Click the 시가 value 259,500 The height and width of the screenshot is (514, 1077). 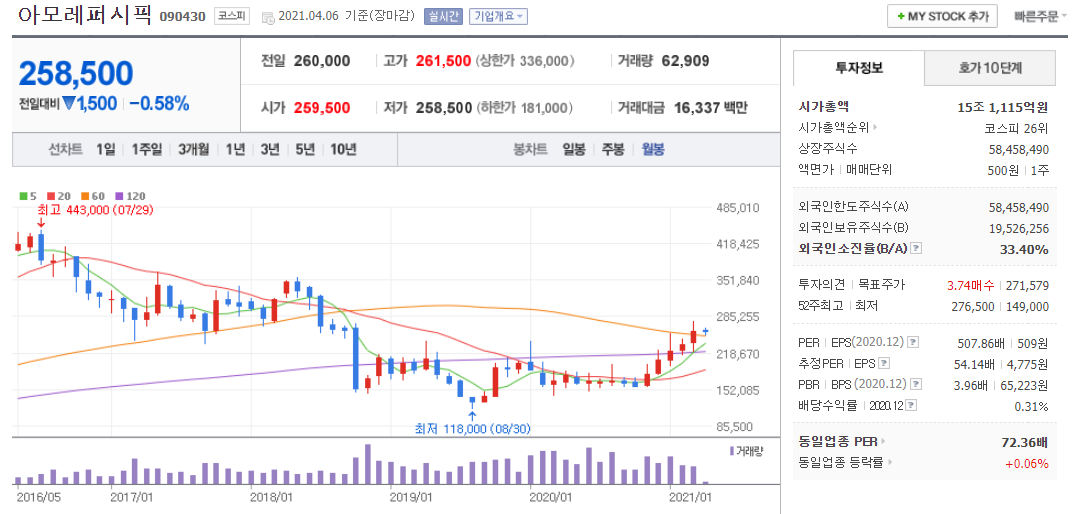(x=322, y=108)
